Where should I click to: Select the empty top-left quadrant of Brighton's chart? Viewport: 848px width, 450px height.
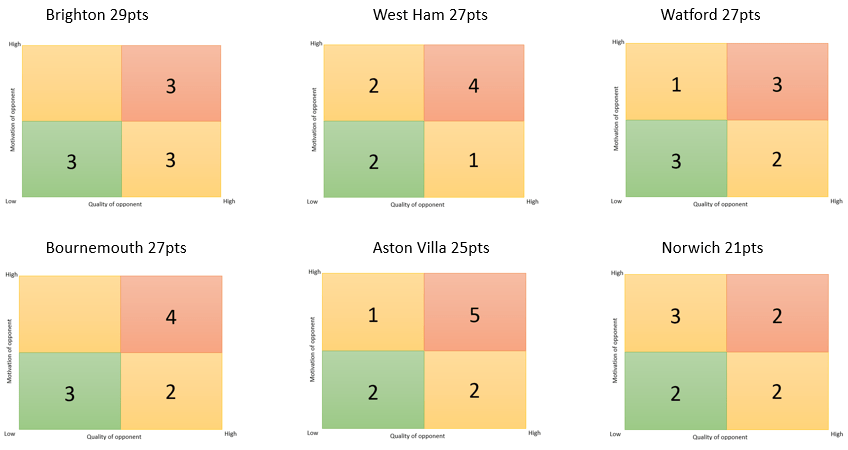pos(71,83)
